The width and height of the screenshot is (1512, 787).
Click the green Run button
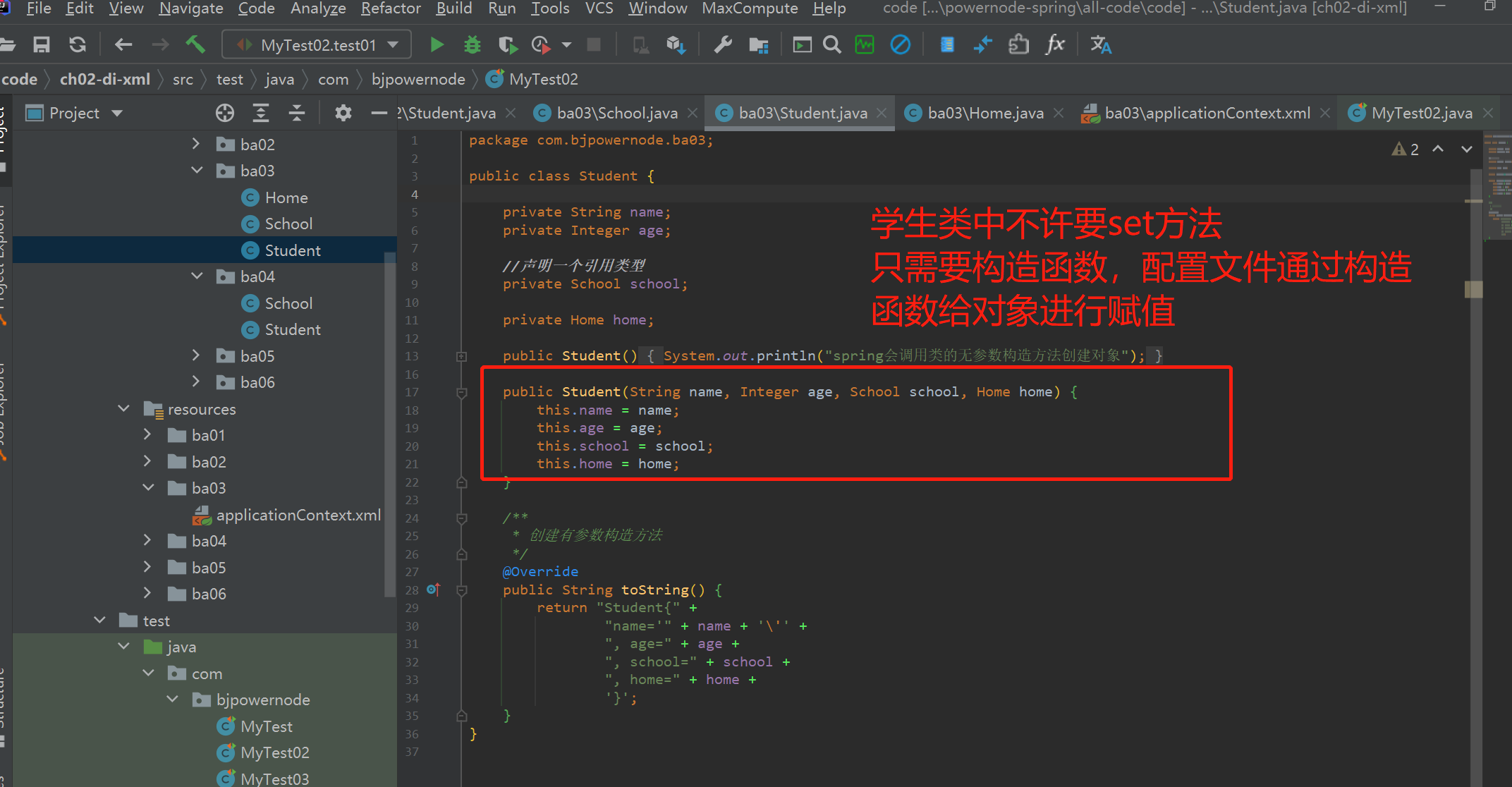(437, 45)
